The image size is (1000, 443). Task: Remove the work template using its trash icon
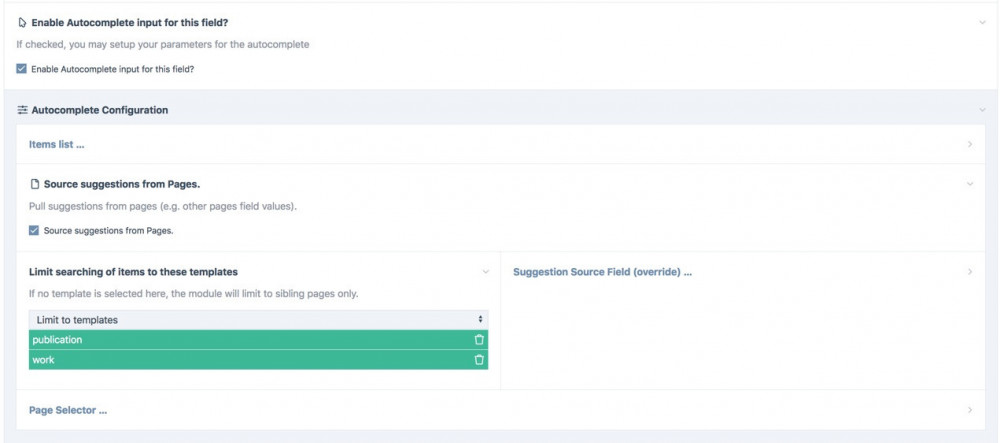479,360
